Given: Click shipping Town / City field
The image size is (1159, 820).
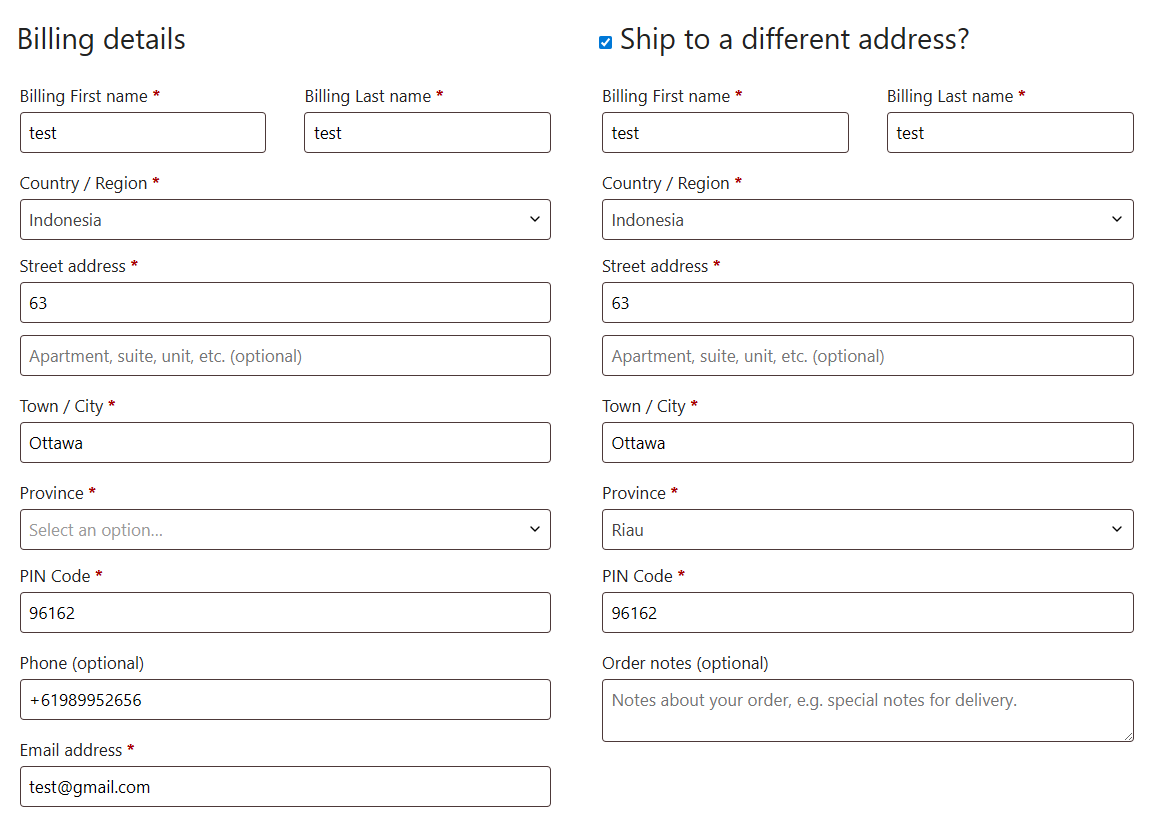Looking at the screenshot, I should pos(867,443).
